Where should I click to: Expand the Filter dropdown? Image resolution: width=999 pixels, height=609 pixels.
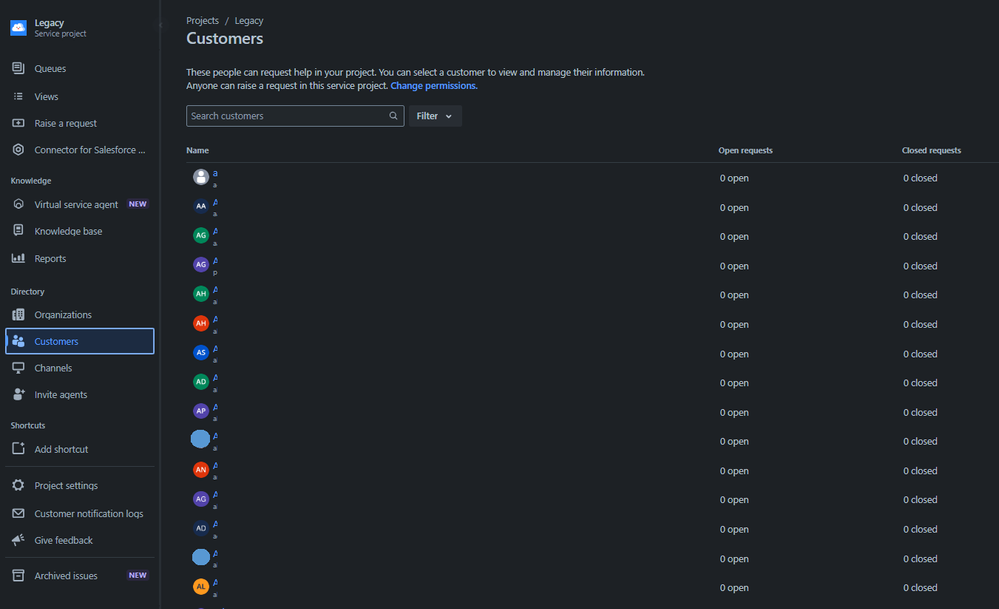pyautogui.click(x=434, y=116)
